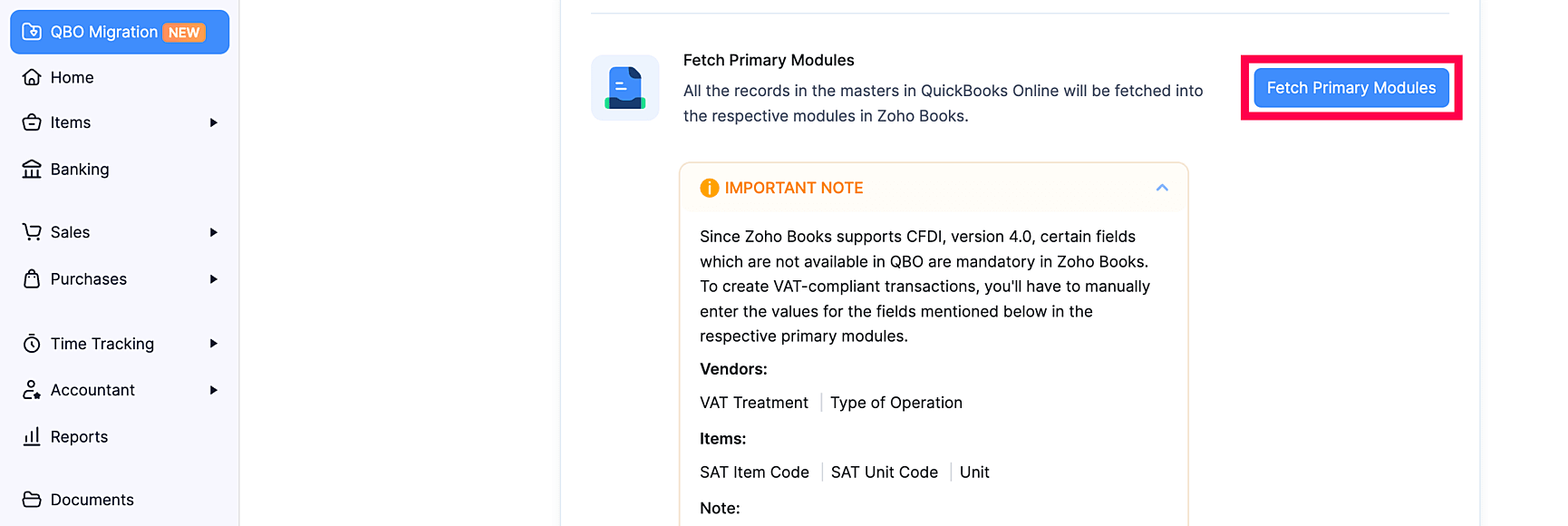The image size is (1568, 526).
Task: Navigate to Time Tracking section
Action: coord(102,343)
